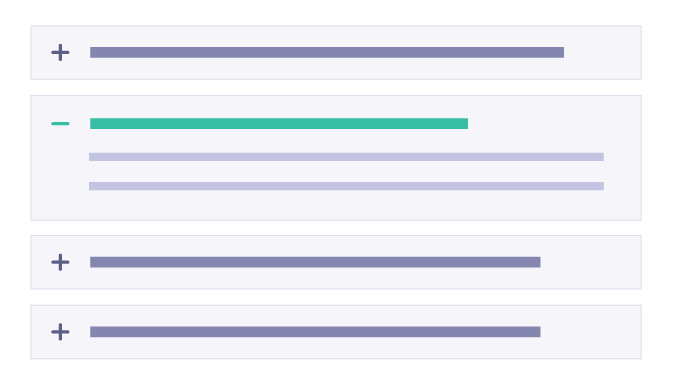Image resolution: width=675 pixels, height=380 pixels.
Task: Click the first light lavender content line
Action: coord(346,157)
